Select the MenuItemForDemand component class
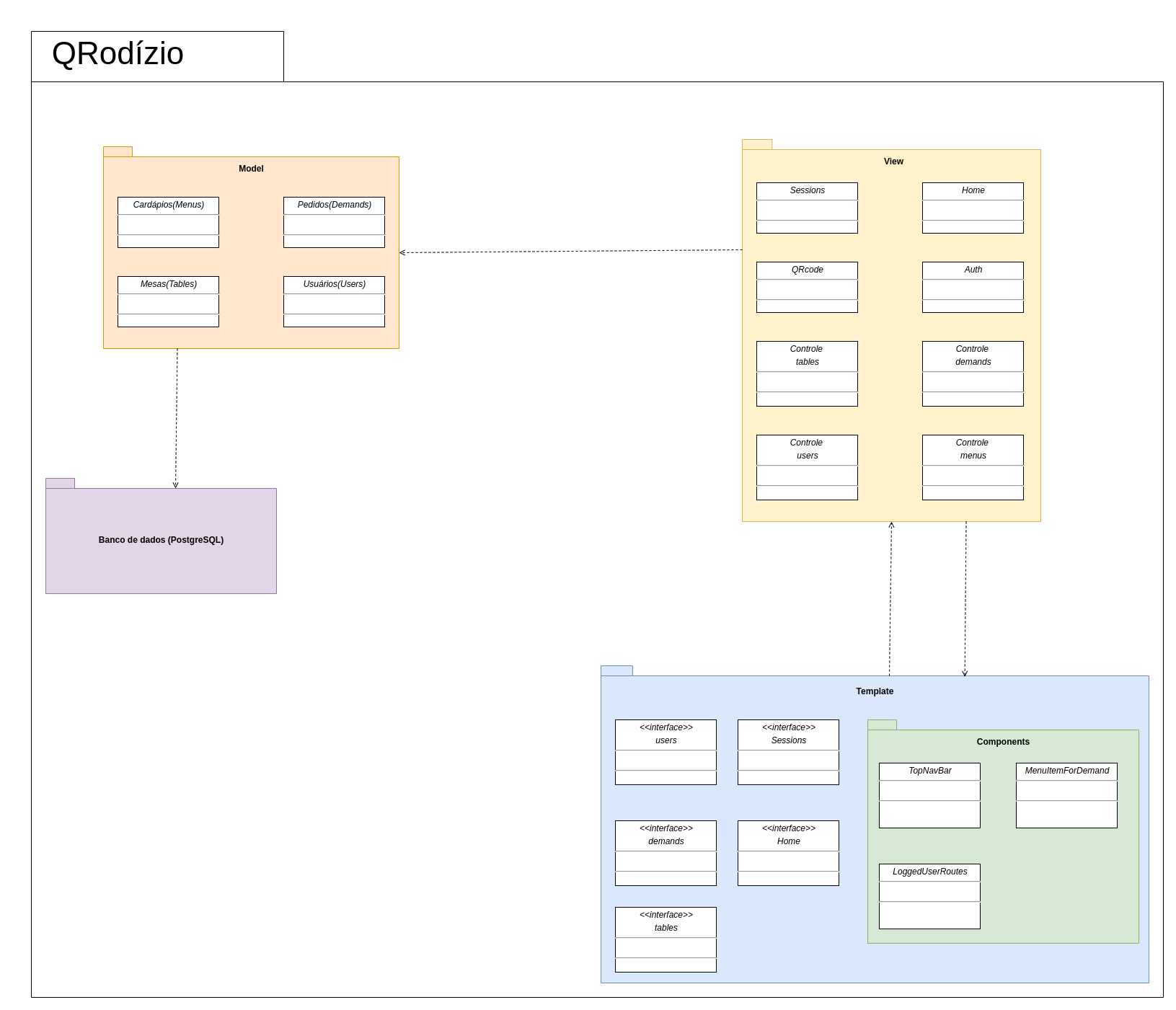The image size is (1176, 1010). point(1066,795)
